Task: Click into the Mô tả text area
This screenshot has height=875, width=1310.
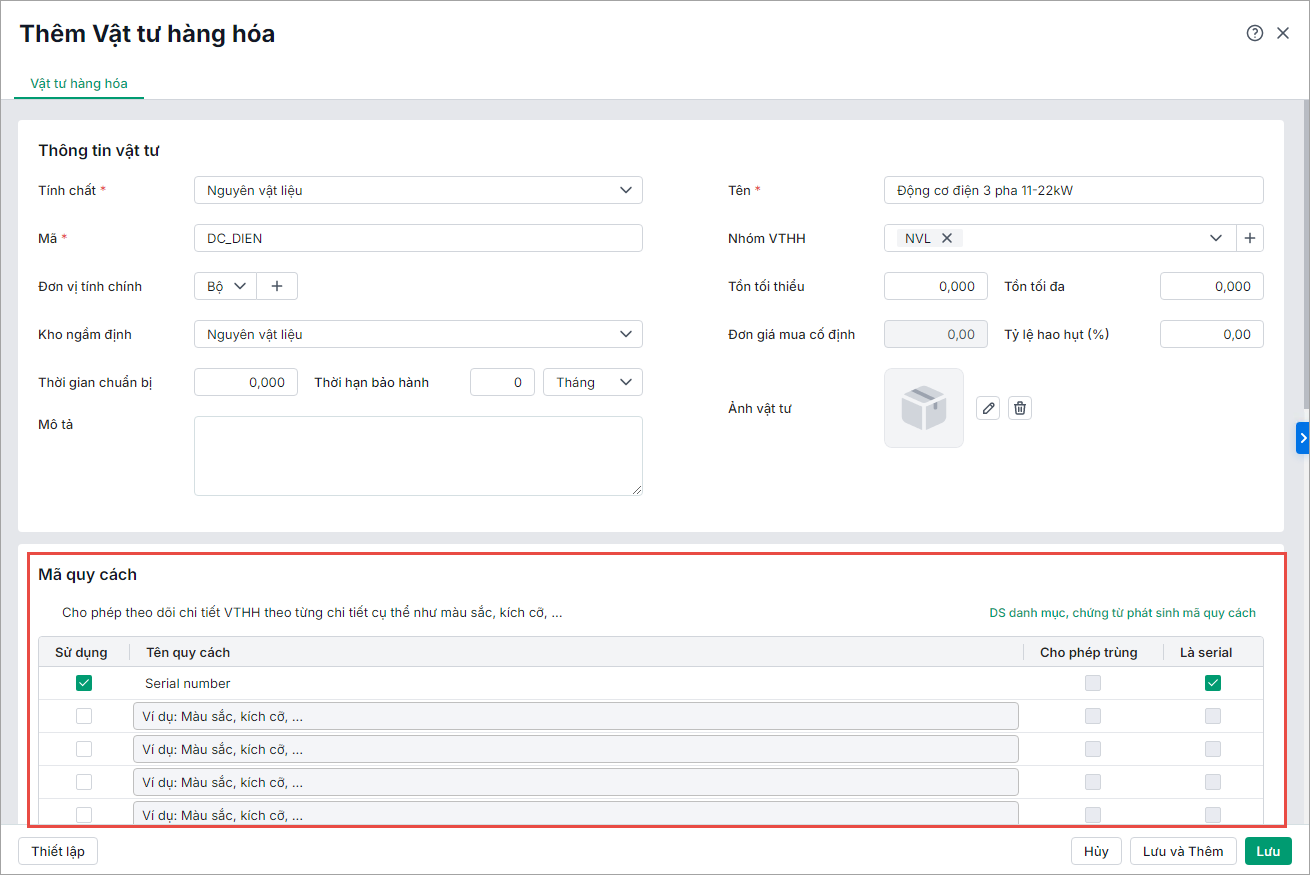Action: pyautogui.click(x=418, y=455)
